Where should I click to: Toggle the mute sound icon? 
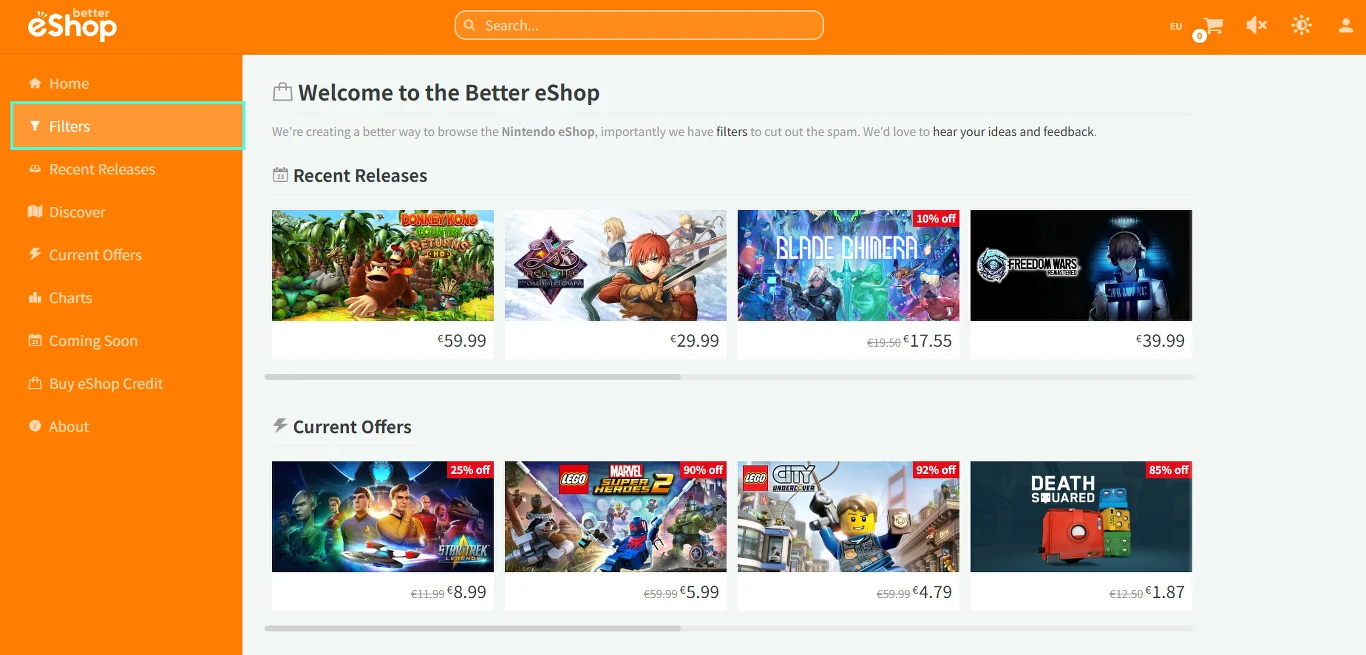[1257, 25]
